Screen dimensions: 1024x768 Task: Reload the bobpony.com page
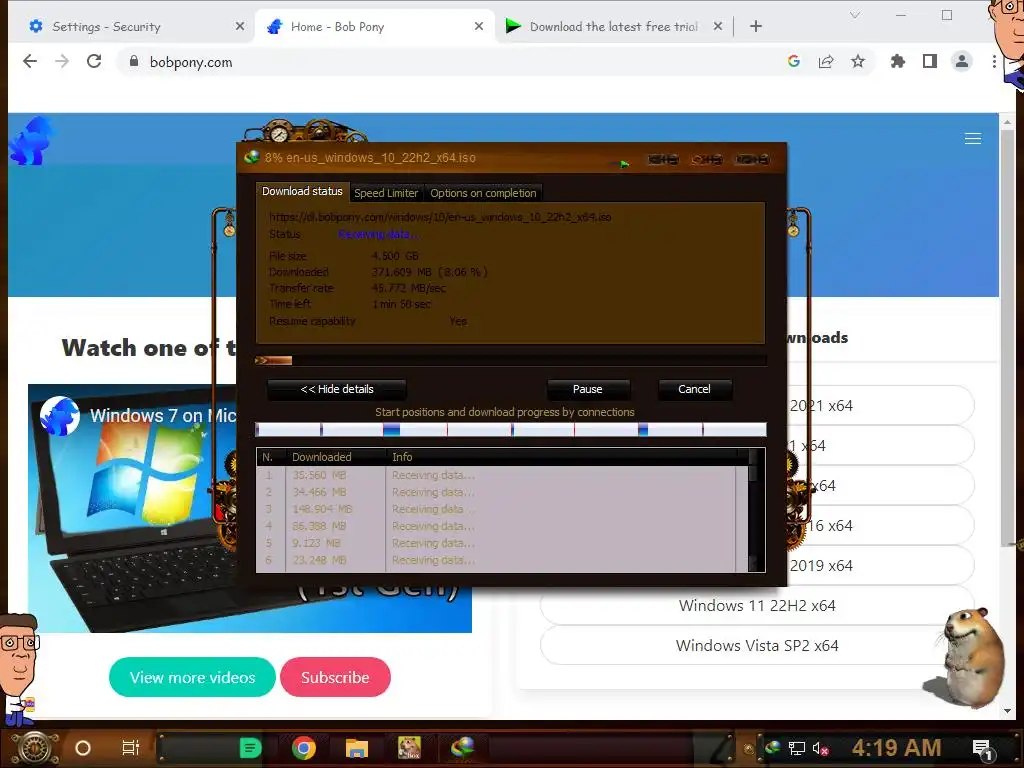(94, 61)
